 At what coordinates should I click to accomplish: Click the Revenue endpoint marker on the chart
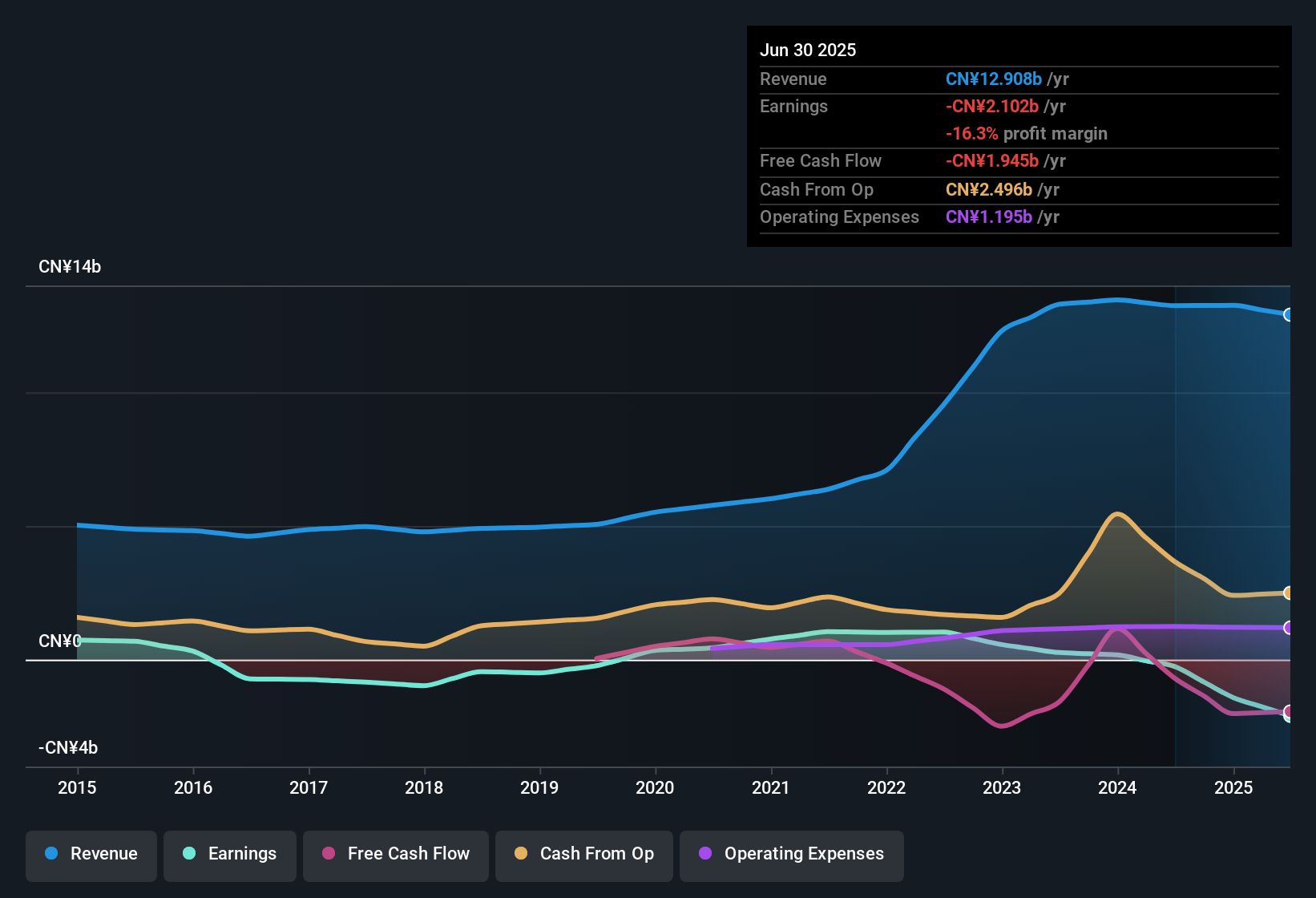[x=1288, y=314]
